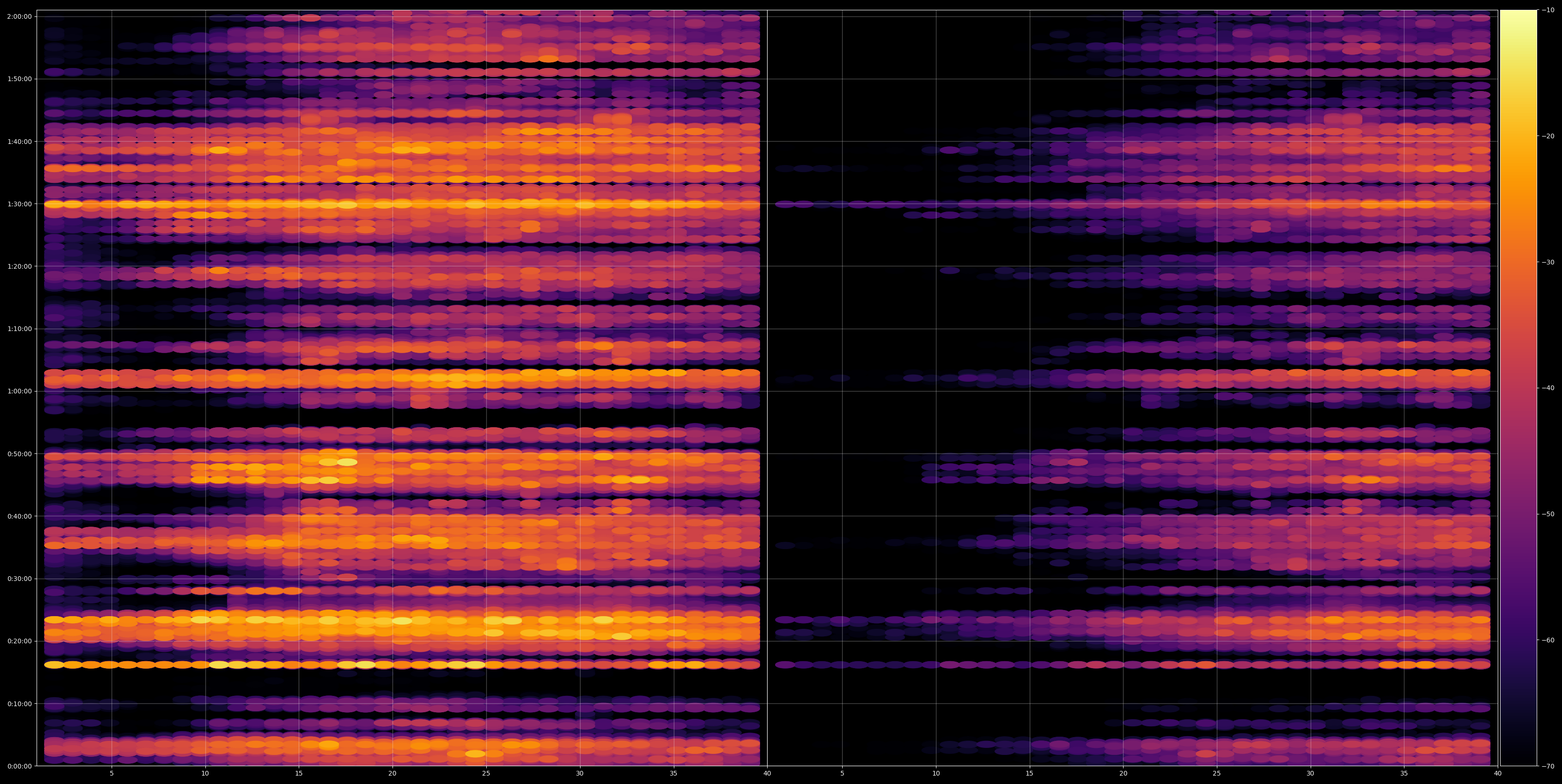Select the −20 value on the colorbar

click(x=1549, y=136)
